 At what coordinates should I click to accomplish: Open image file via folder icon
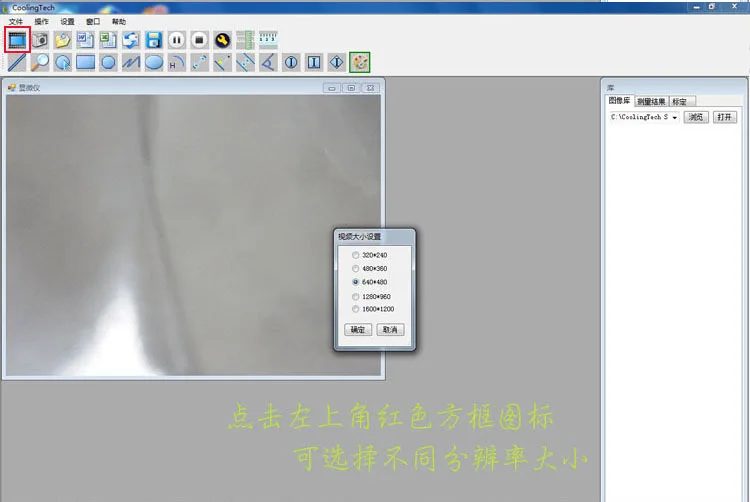point(63,40)
